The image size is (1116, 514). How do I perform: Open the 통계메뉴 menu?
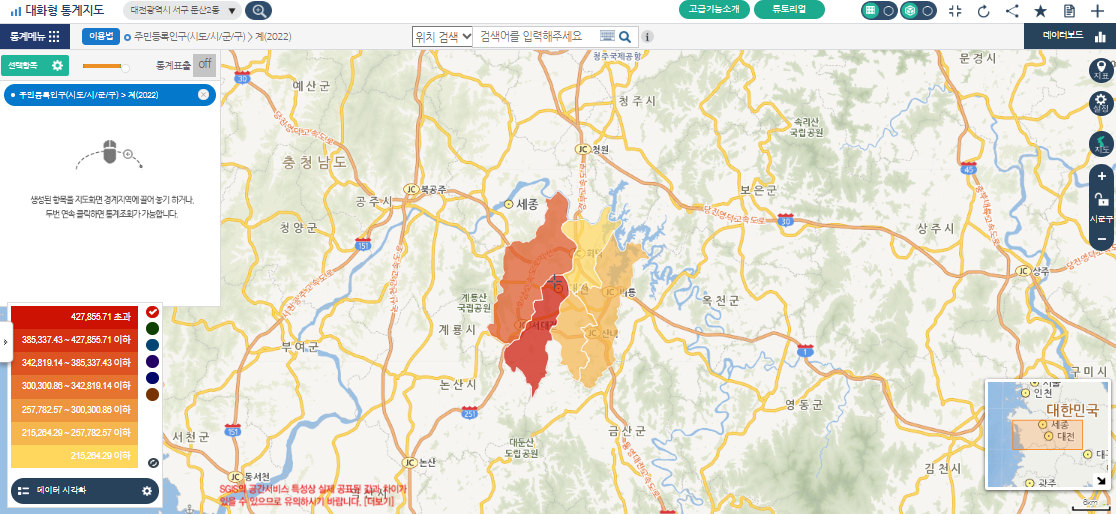tap(35, 36)
